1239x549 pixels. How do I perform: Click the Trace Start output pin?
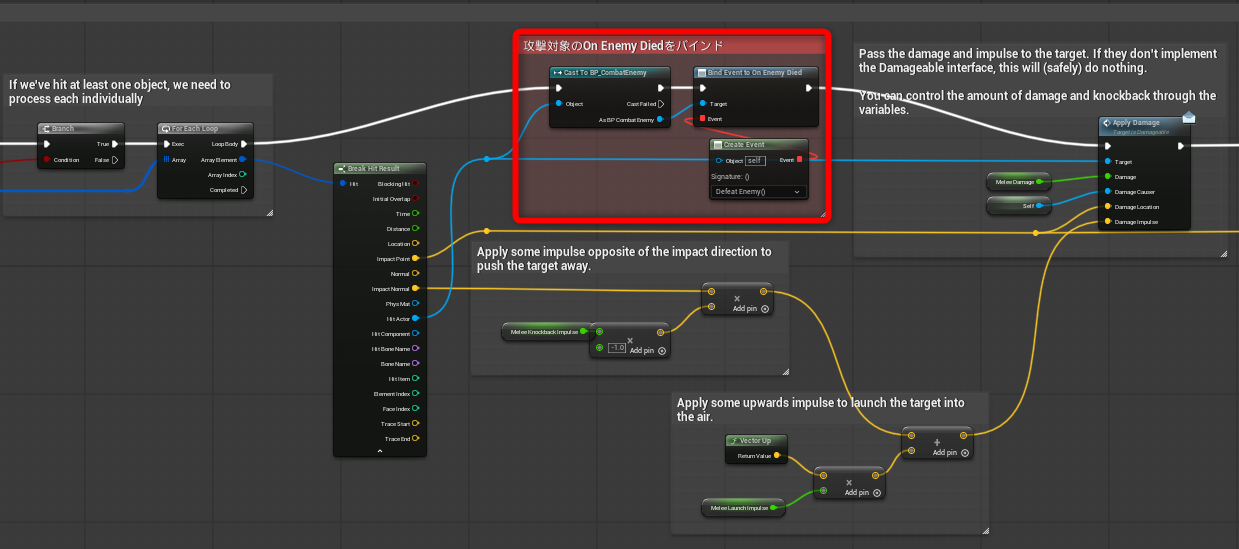415,424
